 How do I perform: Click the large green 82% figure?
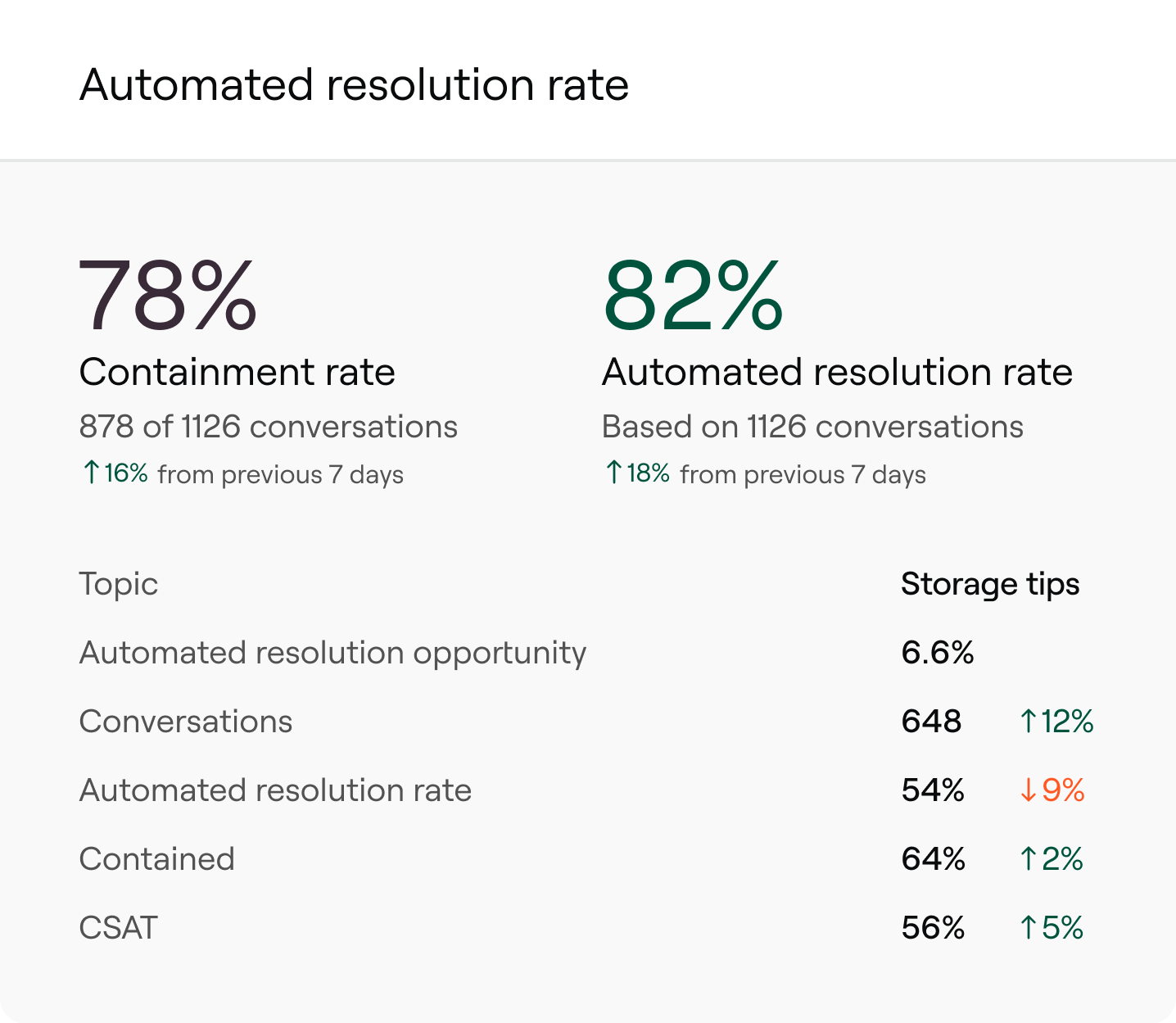coord(693,296)
